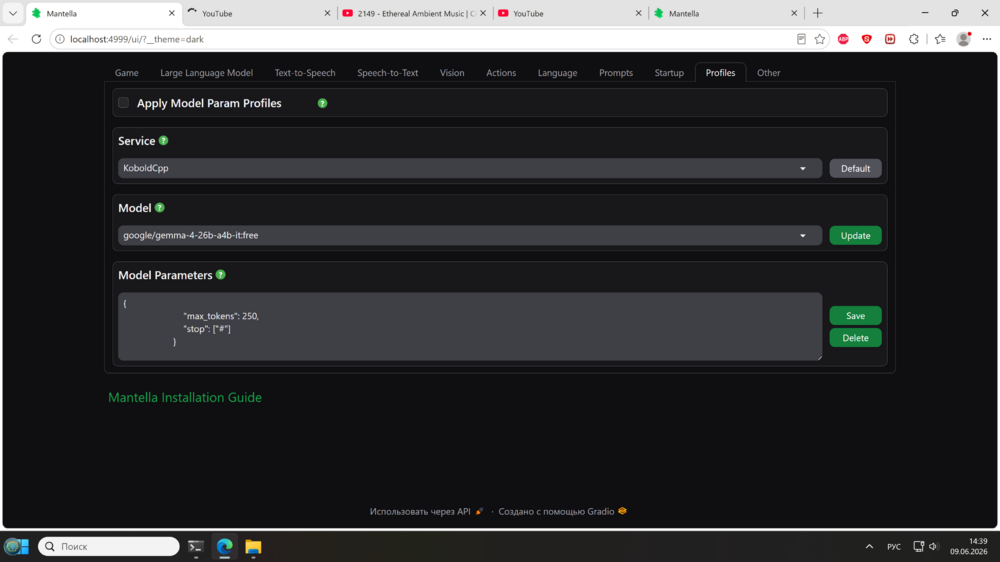Click the green Update button
The image size is (1000, 562).
click(x=855, y=235)
